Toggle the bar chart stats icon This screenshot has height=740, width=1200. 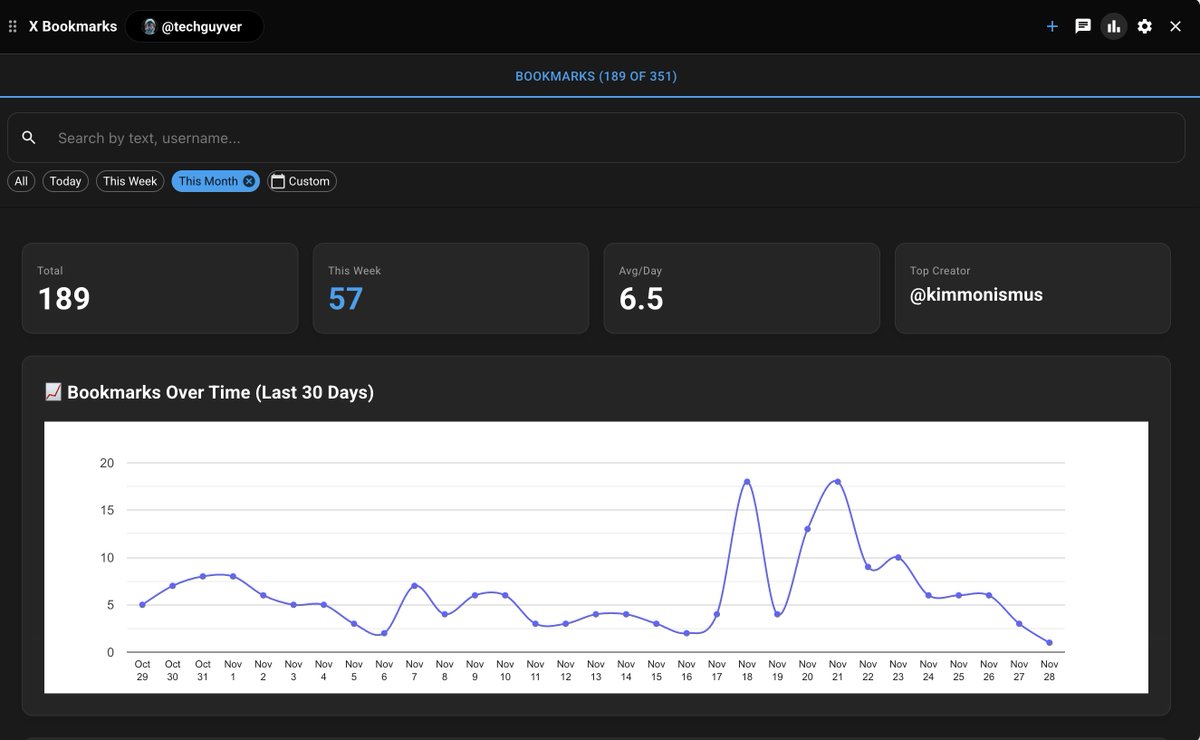click(1114, 27)
